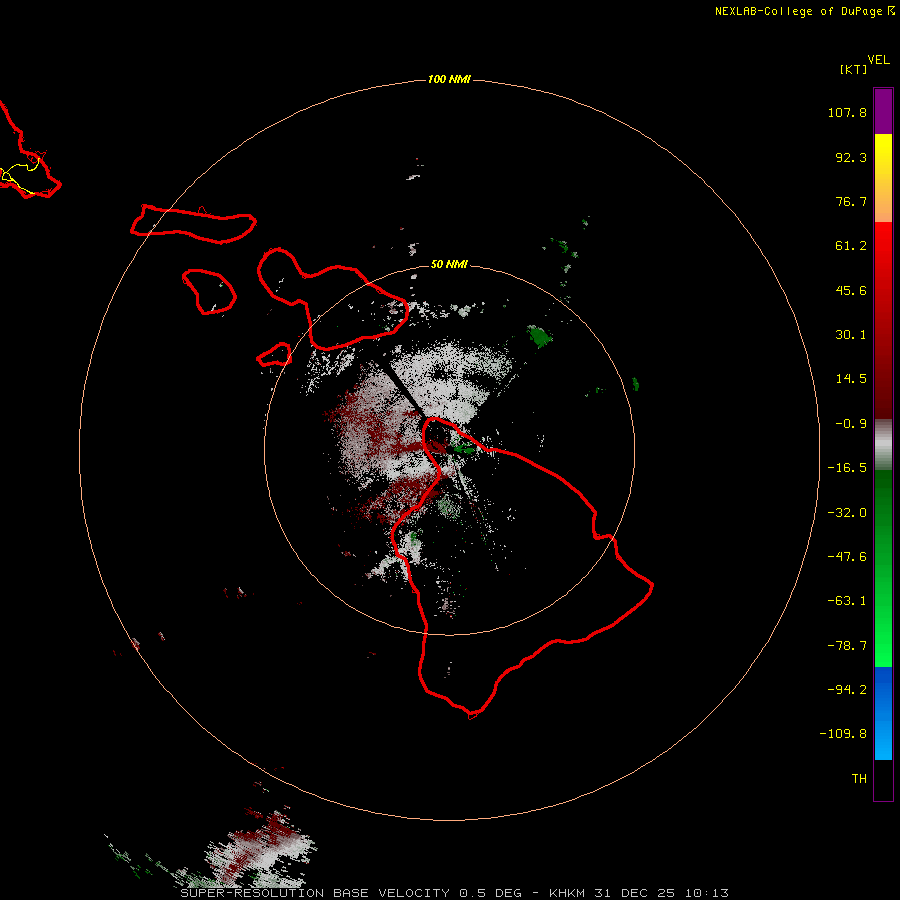Select the 14.5 velocity scale value
The height and width of the screenshot is (900, 900).
click(x=851, y=379)
